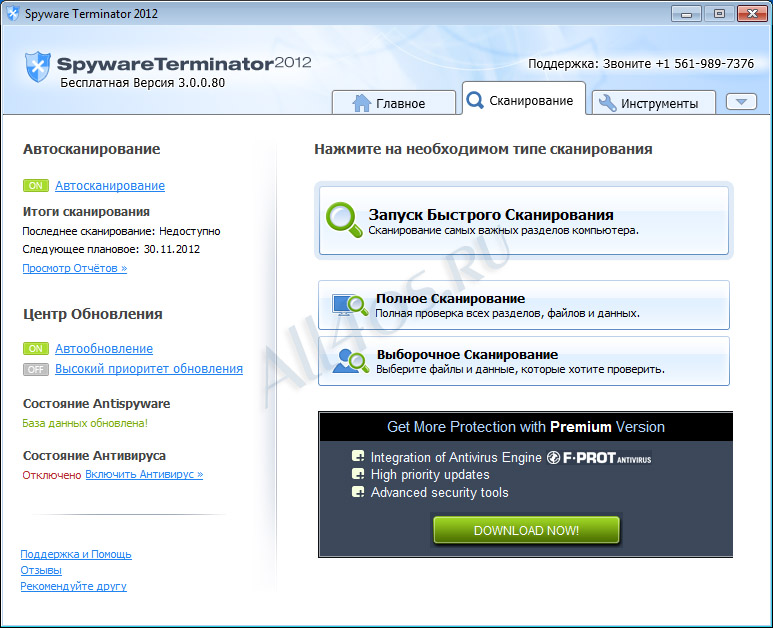The width and height of the screenshot is (773, 628).
Task: Click the Автообновление link
Action: pyautogui.click(x=104, y=349)
